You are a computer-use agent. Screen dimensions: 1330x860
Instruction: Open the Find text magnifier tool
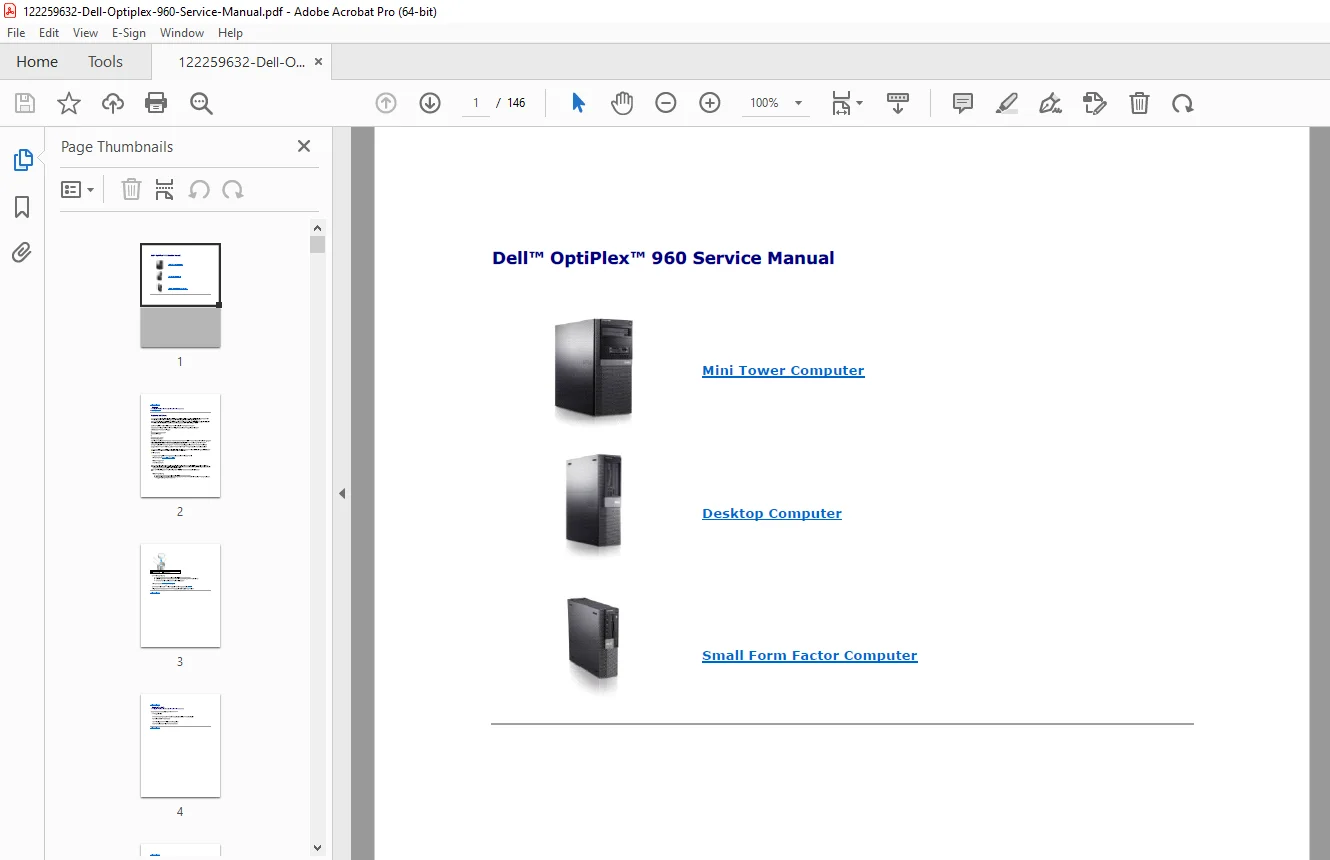[201, 103]
